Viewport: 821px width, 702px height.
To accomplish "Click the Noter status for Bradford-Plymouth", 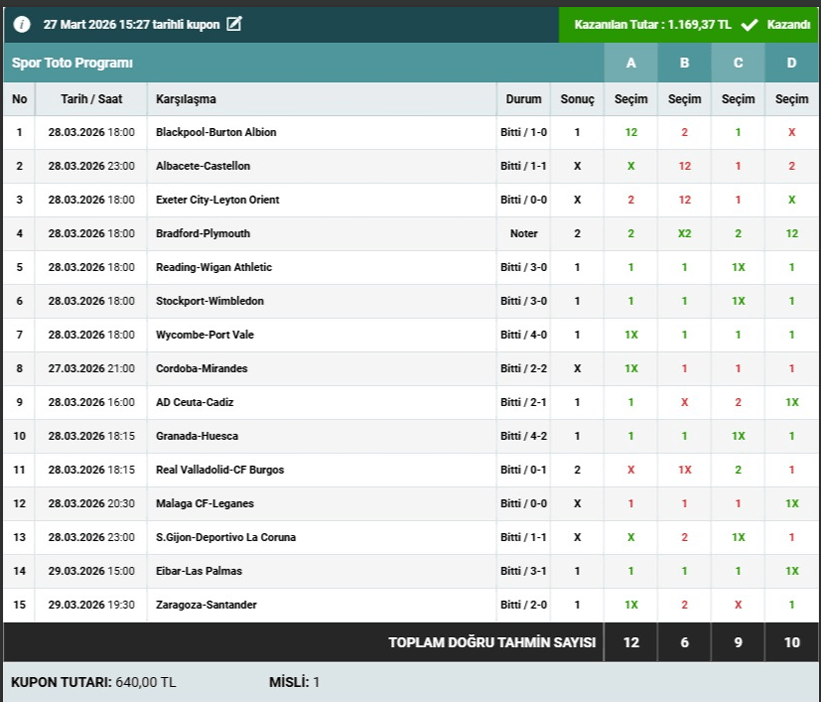I will tap(523, 234).
